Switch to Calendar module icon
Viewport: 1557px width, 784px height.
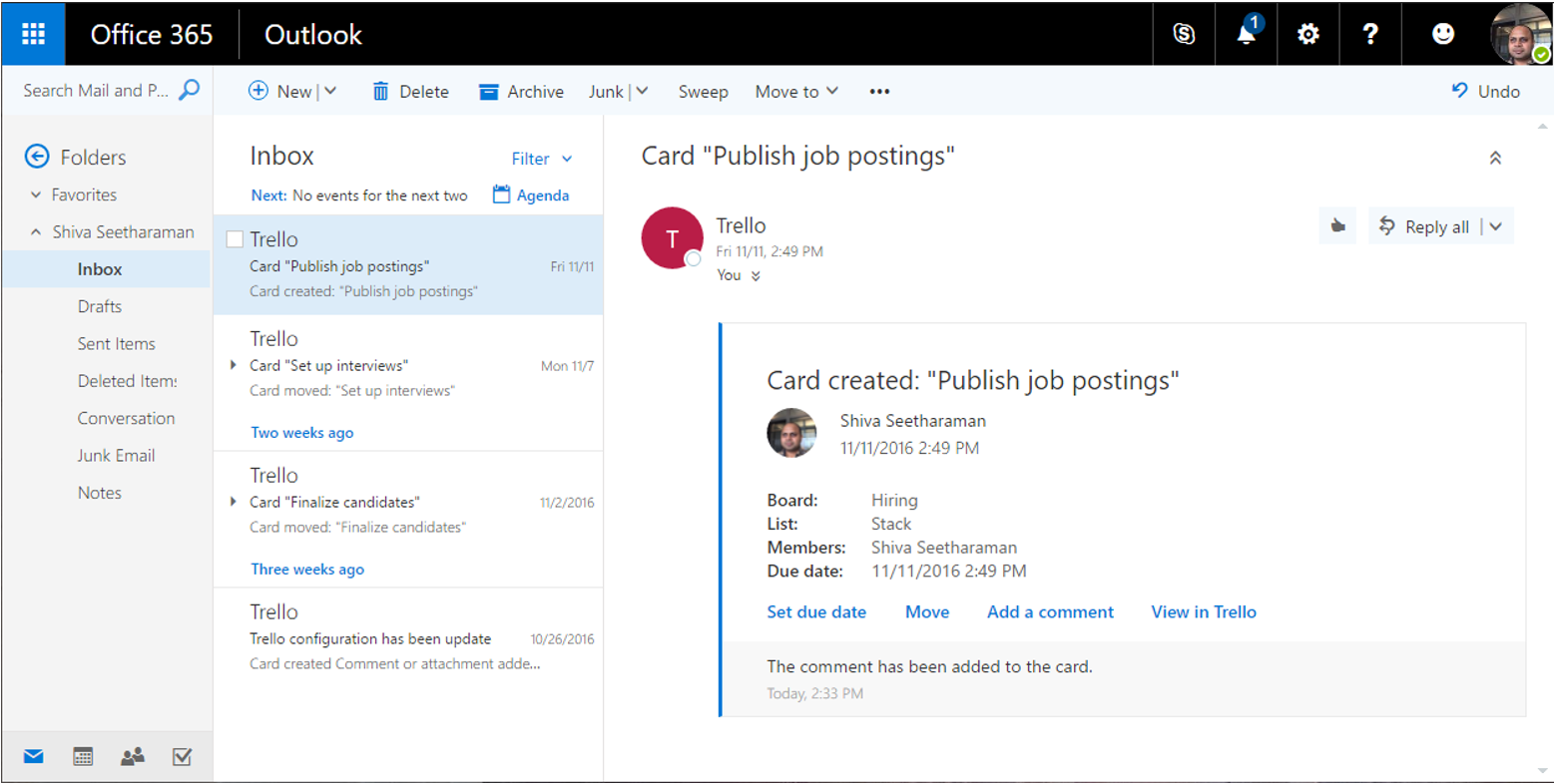[83, 756]
